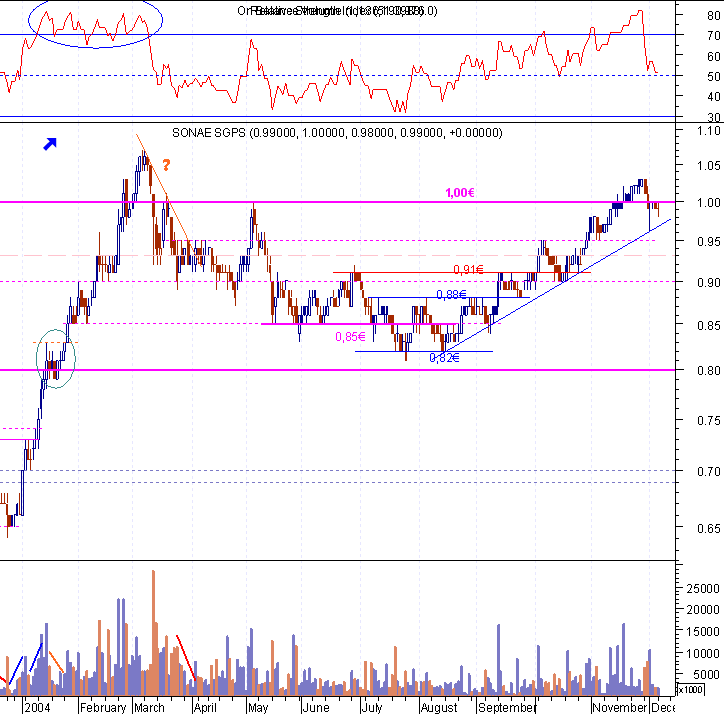Click the 0.80 value on price axis
Screen dimensions: 724x714
709,370
